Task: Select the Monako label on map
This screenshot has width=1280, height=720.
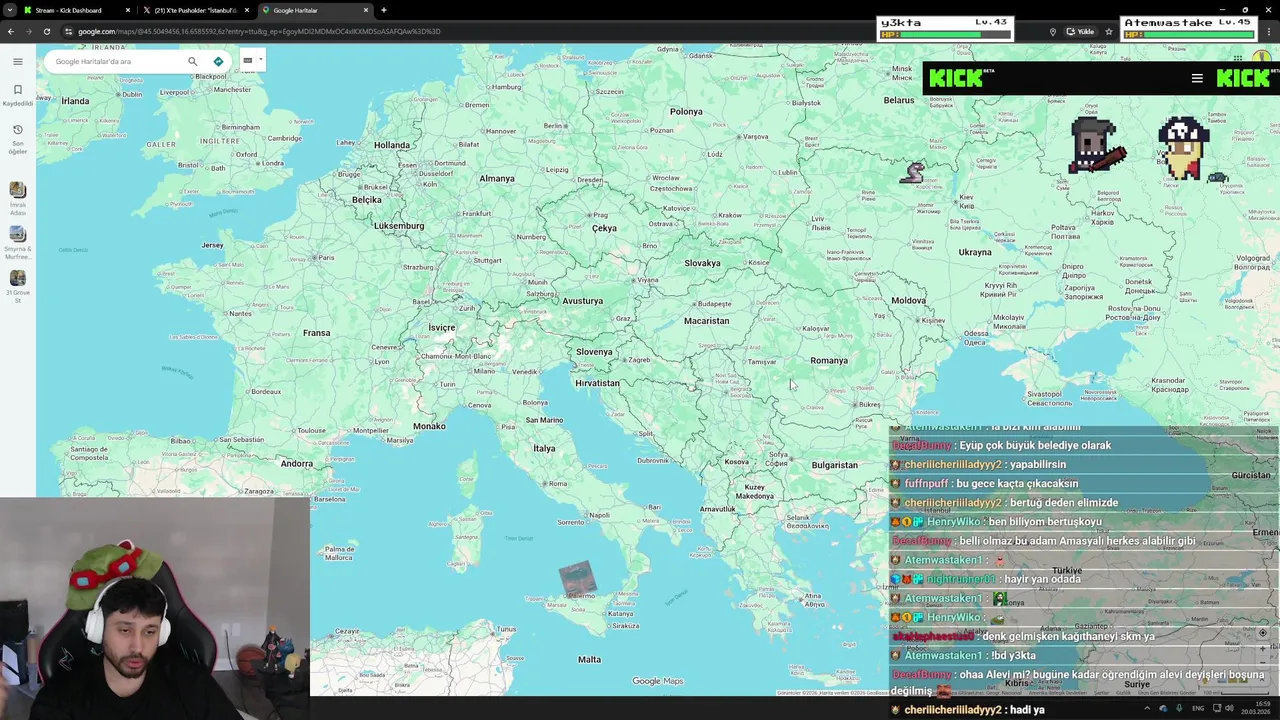Action: [429, 426]
